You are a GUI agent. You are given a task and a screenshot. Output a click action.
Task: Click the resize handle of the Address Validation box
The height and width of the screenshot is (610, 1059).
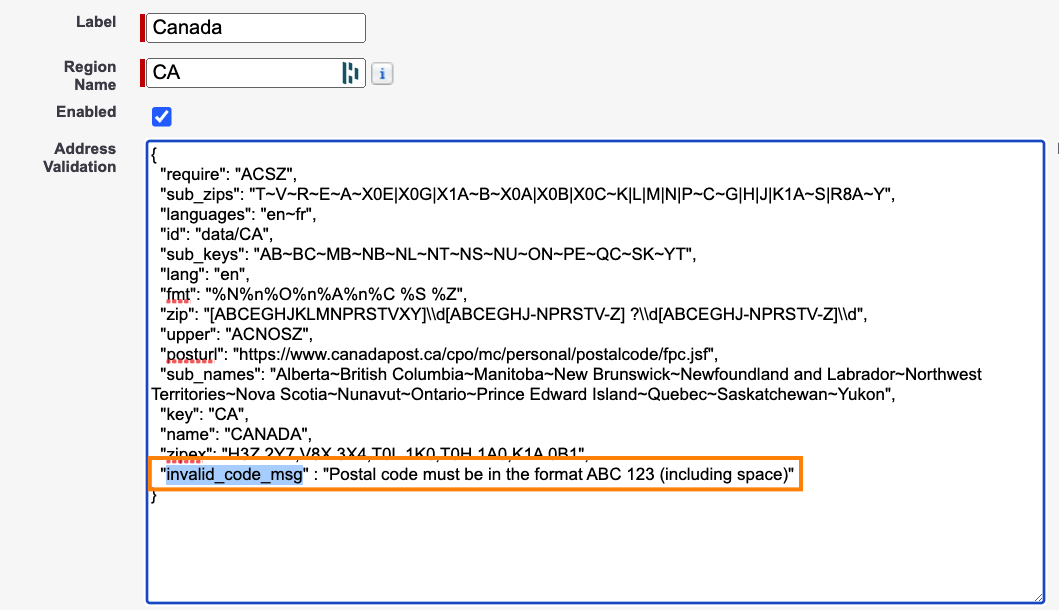(1037, 596)
